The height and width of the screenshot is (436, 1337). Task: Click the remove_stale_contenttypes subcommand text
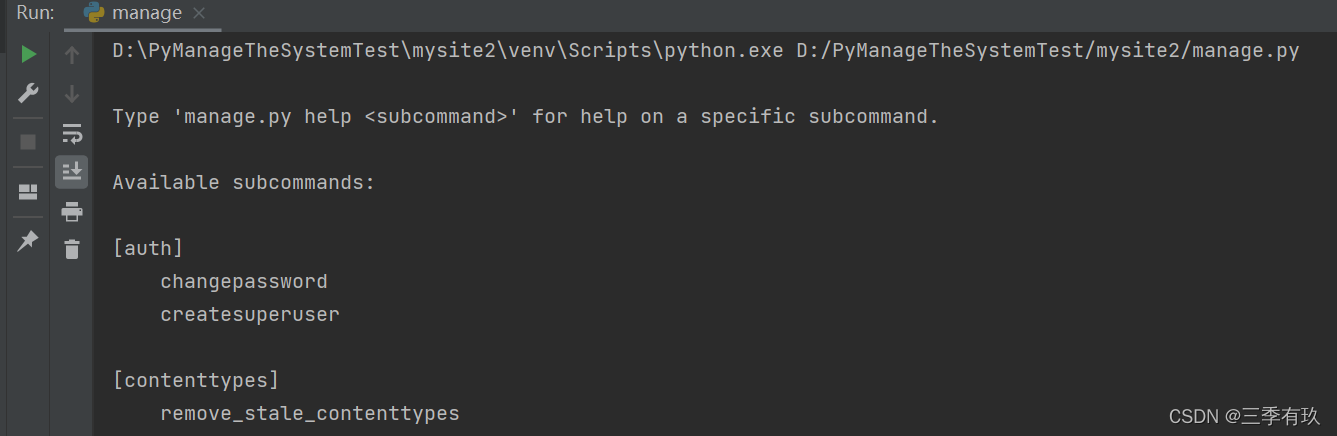(x=310, y=413)
